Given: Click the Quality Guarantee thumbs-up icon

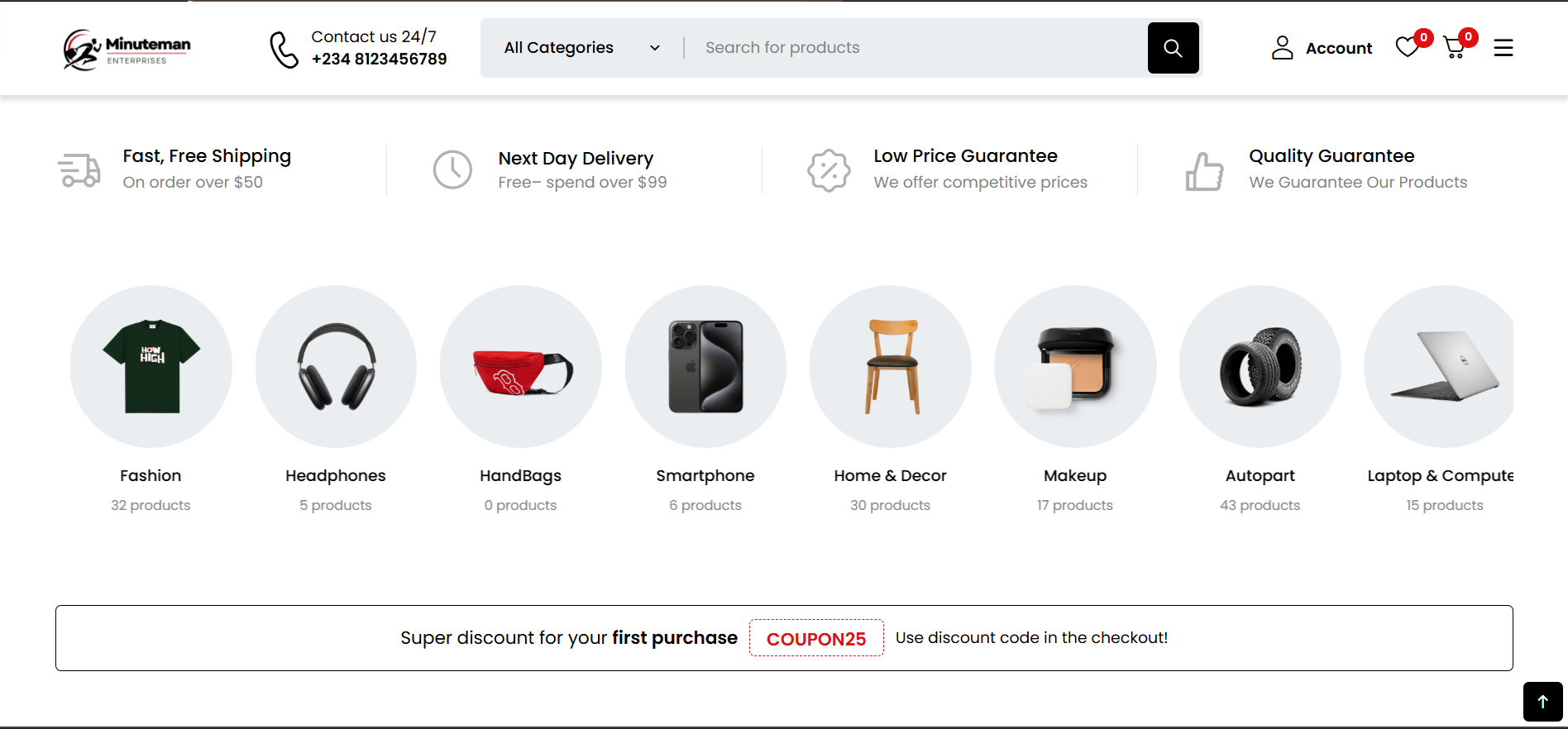Looking at the screenshot, I should pyautogui.click(x=1204, y=171).
